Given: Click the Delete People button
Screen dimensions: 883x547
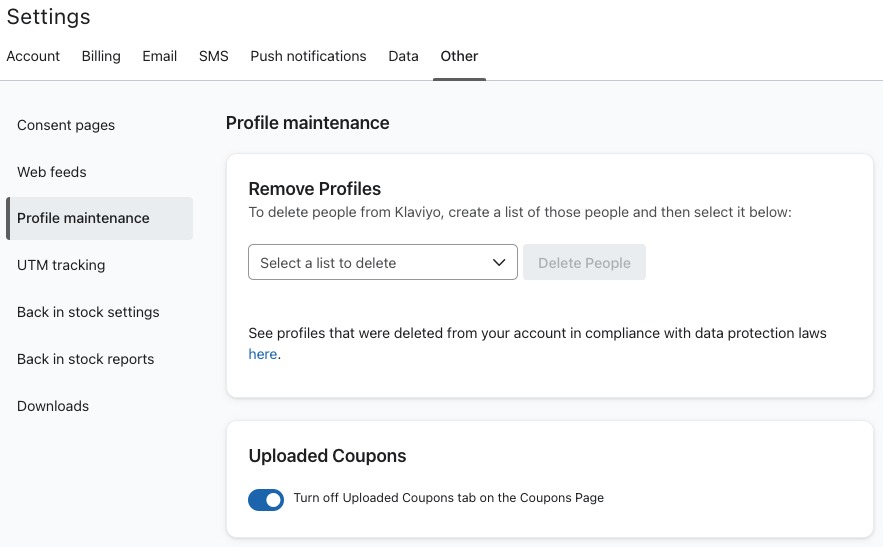Looking at the screenshot, I should 584,262.
